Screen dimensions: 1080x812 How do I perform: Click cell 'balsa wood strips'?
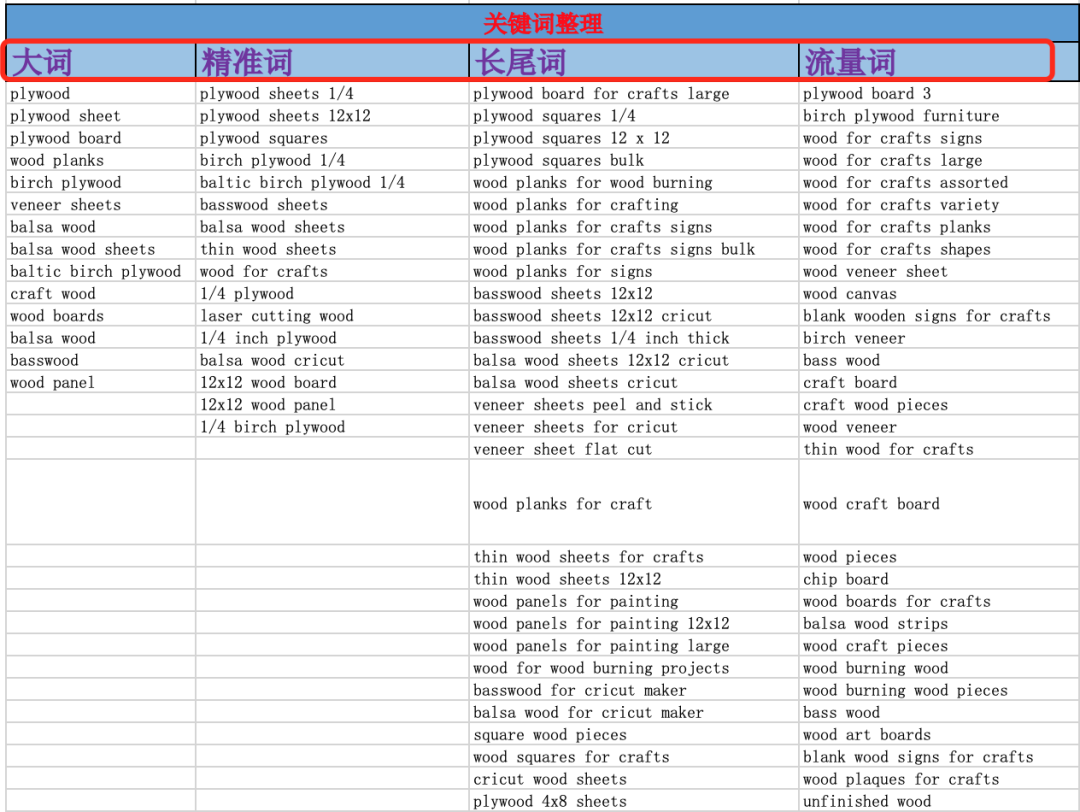pos(939,623)
